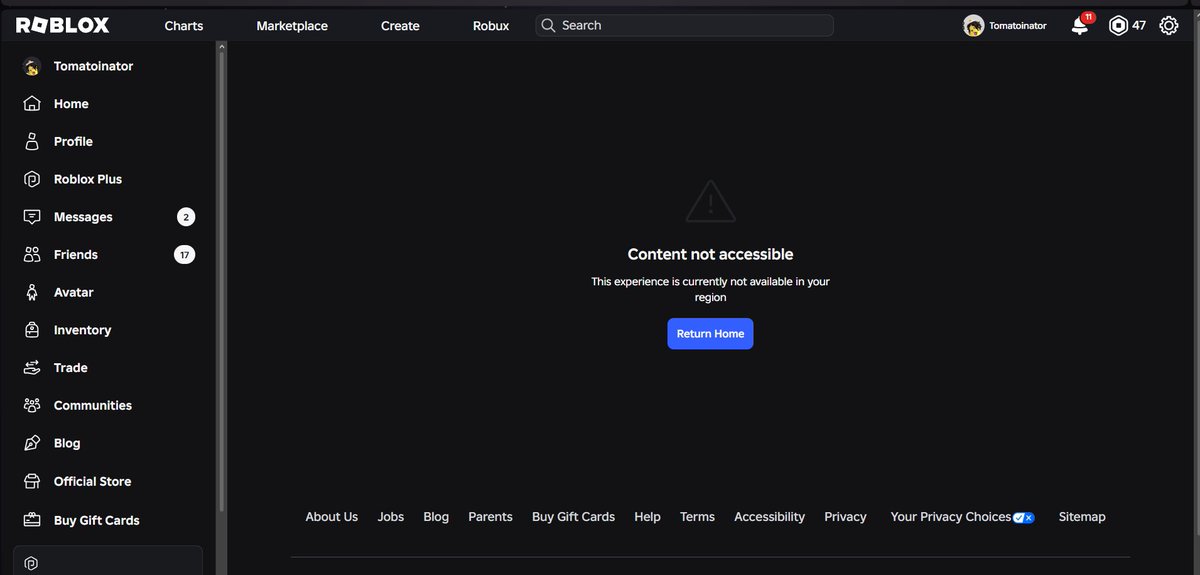Image resolution: width=1200 pixels, height=575 pixels.
Task: Click the Tomatoinator avatar in top bar
Action: (x=973, y=26)
